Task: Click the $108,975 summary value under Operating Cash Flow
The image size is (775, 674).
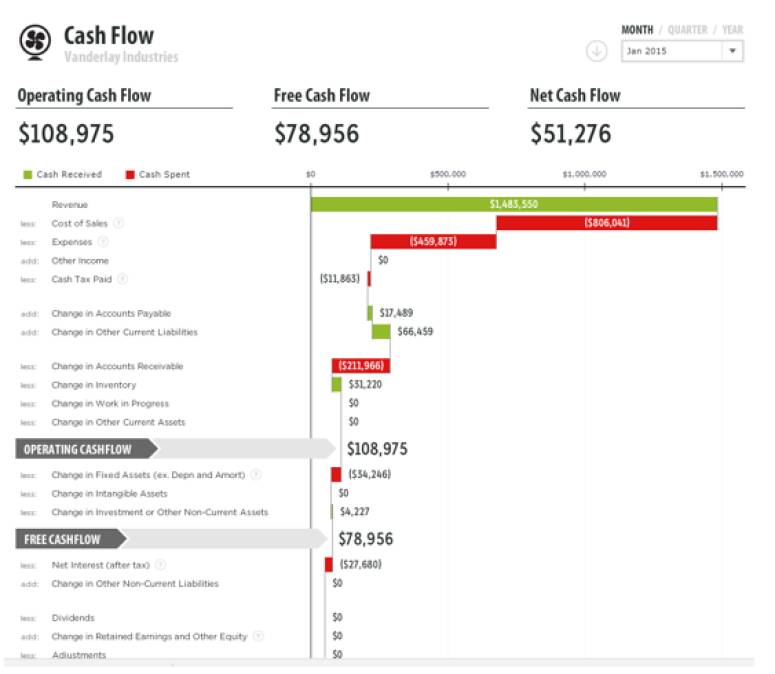Action: click(x=66, y=133)
